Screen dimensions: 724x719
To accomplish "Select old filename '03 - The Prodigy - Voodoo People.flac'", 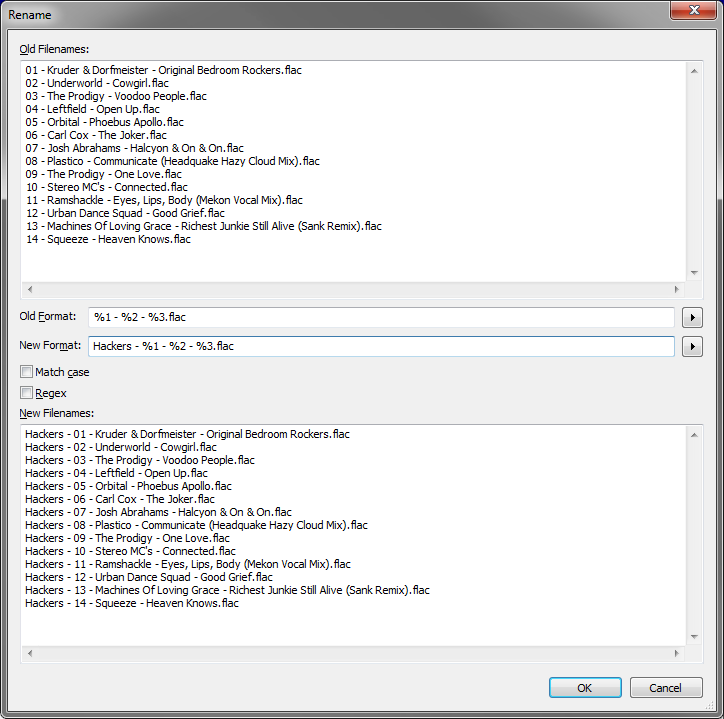I will point(116,96).
